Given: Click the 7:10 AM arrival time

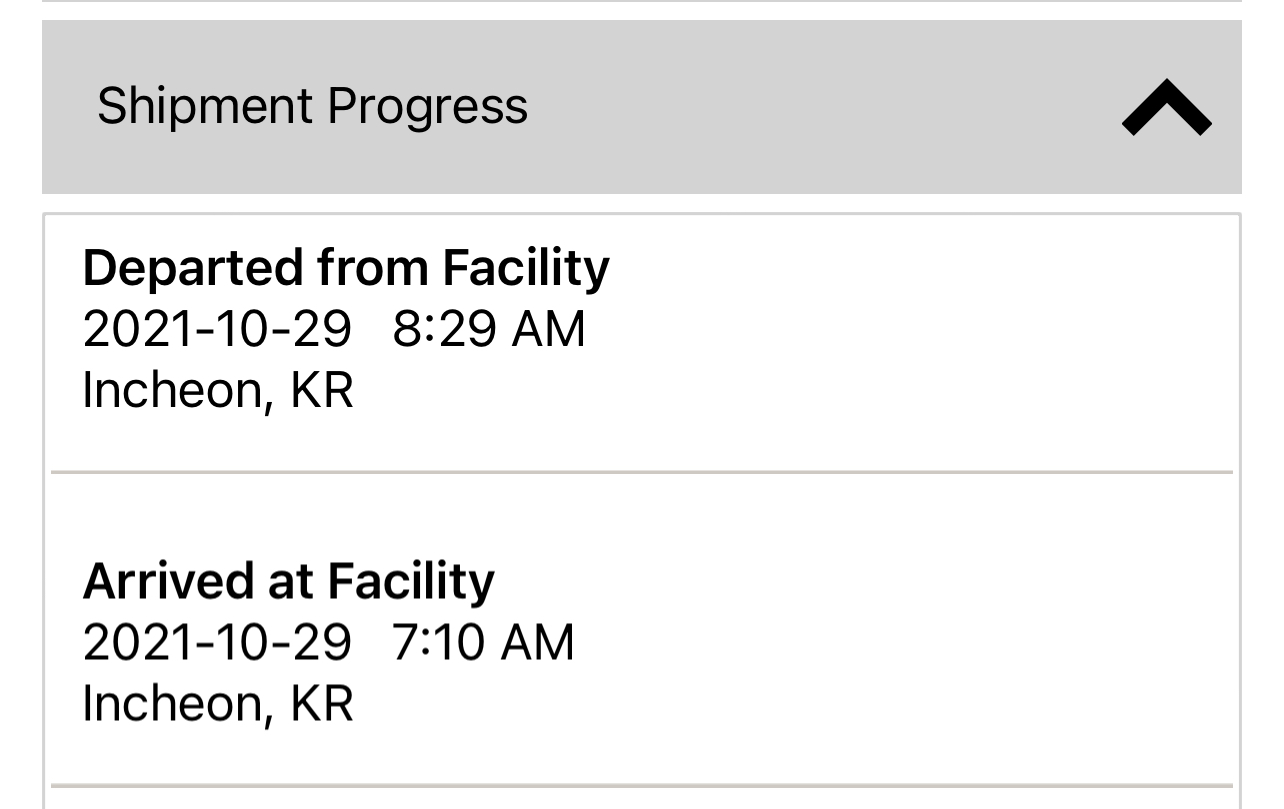Looking at the screenshot, I should pyautogui.click(x=483, y=642).
